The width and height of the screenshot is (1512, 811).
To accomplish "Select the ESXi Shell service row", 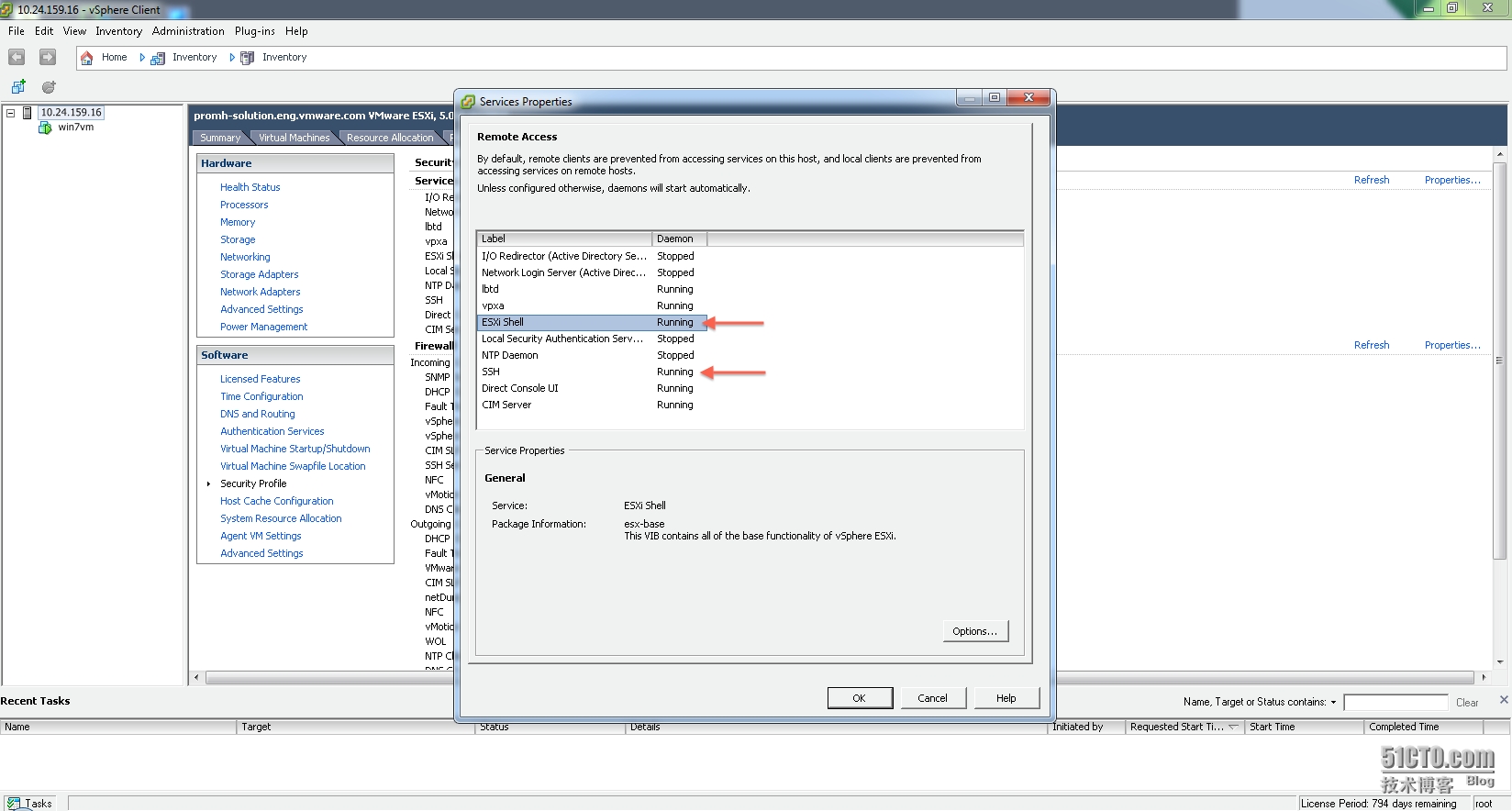I will 591,322.
